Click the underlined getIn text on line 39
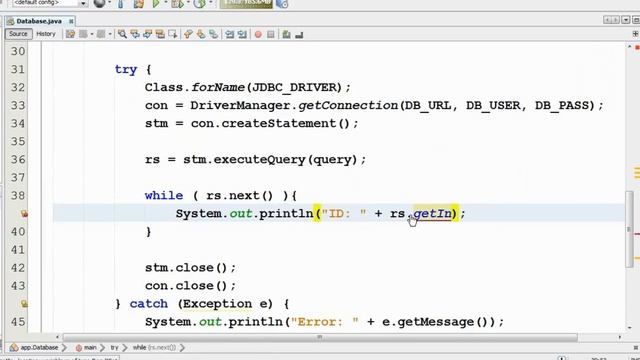 click(x=432, y=213)
